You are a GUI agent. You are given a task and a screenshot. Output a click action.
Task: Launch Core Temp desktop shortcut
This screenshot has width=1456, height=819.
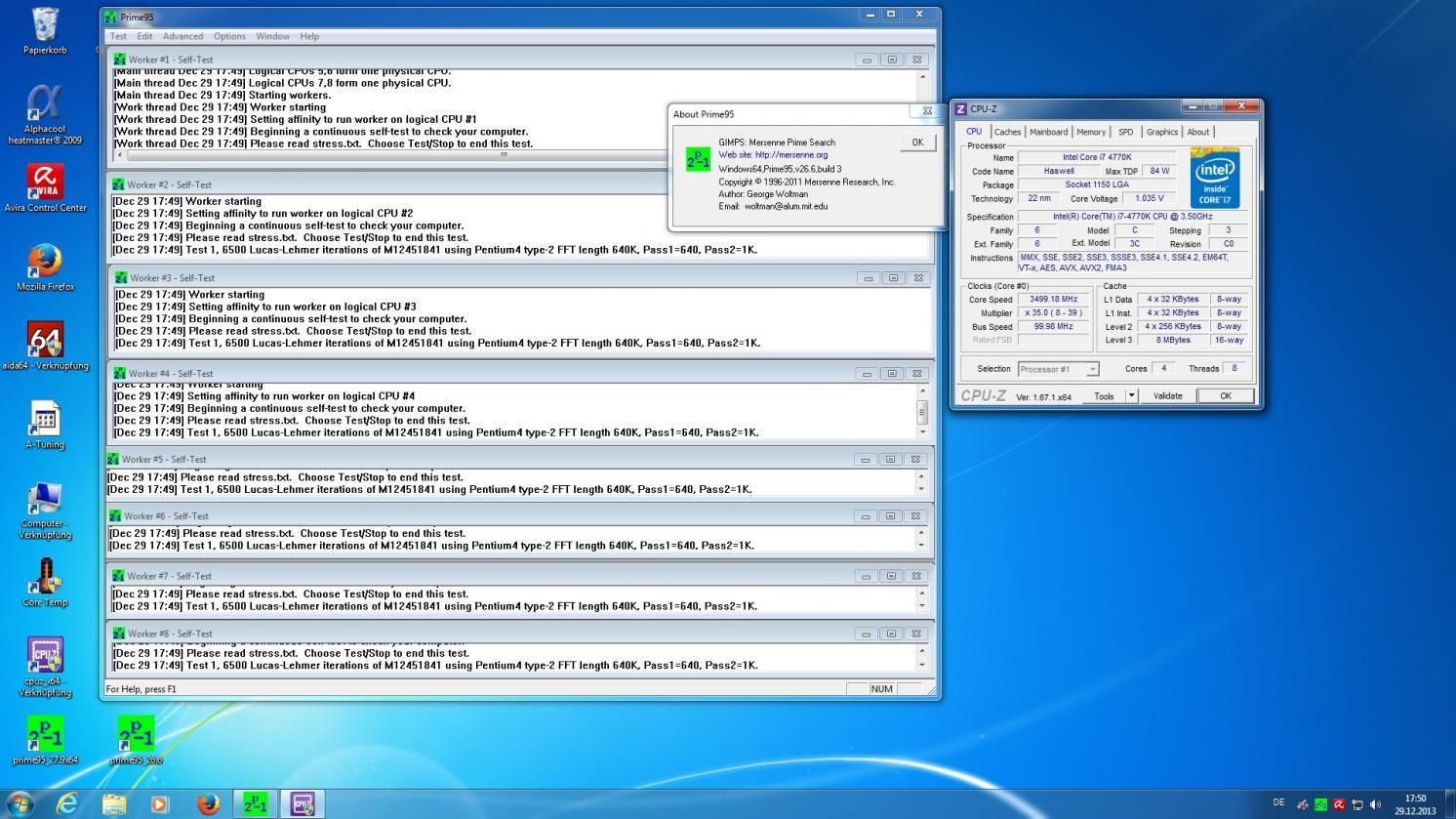point(45,583)
